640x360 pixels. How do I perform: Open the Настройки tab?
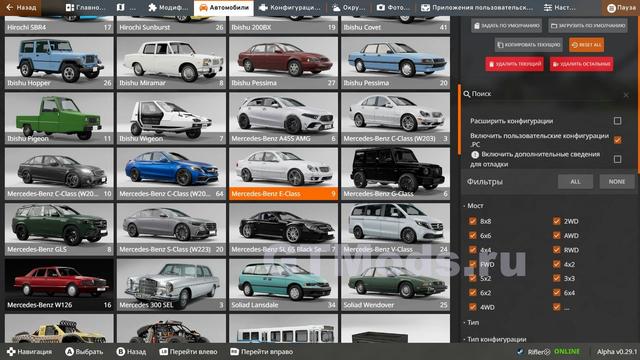click(x=560, y=7)
